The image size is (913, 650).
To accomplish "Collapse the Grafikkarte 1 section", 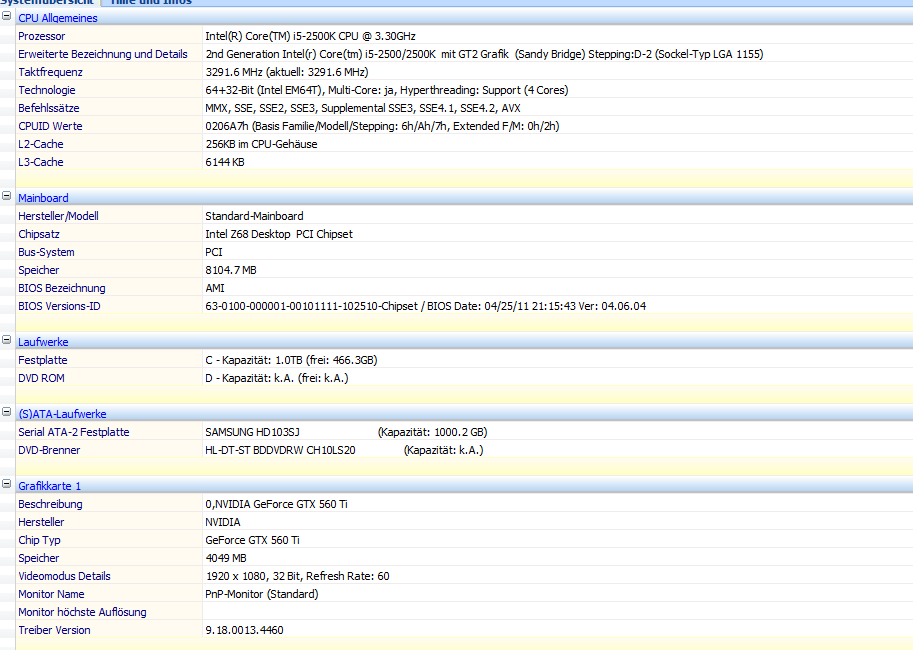I will click(6, 484).
